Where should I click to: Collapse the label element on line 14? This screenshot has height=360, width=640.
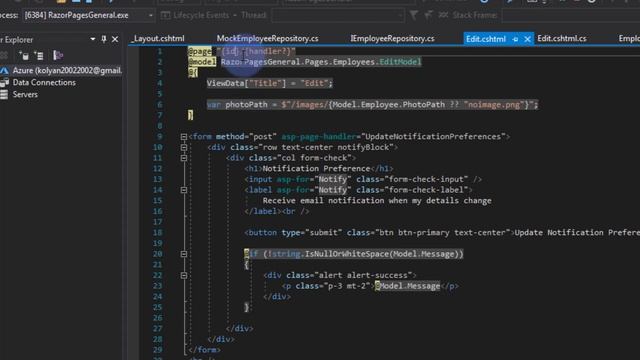[184, 190]
